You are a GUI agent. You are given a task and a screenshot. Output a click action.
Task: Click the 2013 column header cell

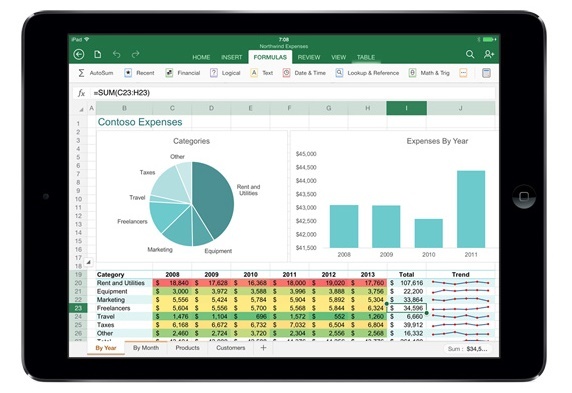367,274
